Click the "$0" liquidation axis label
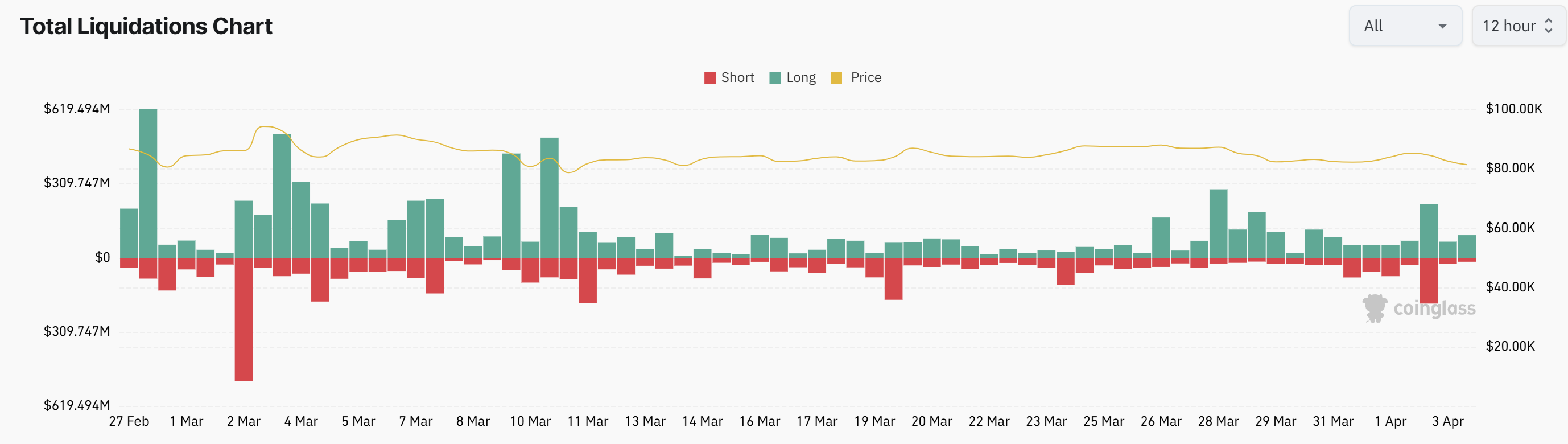The height and width of the screenshot is (444, 1568). point(102,258)
